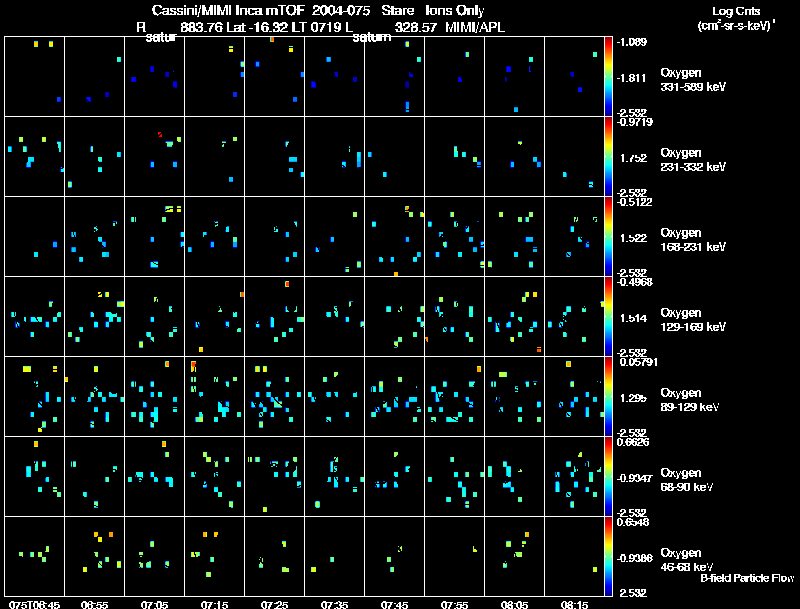Select the '07:55' time axis label
This screenshot has height=609, width=800.
click(x=455, y=604)
